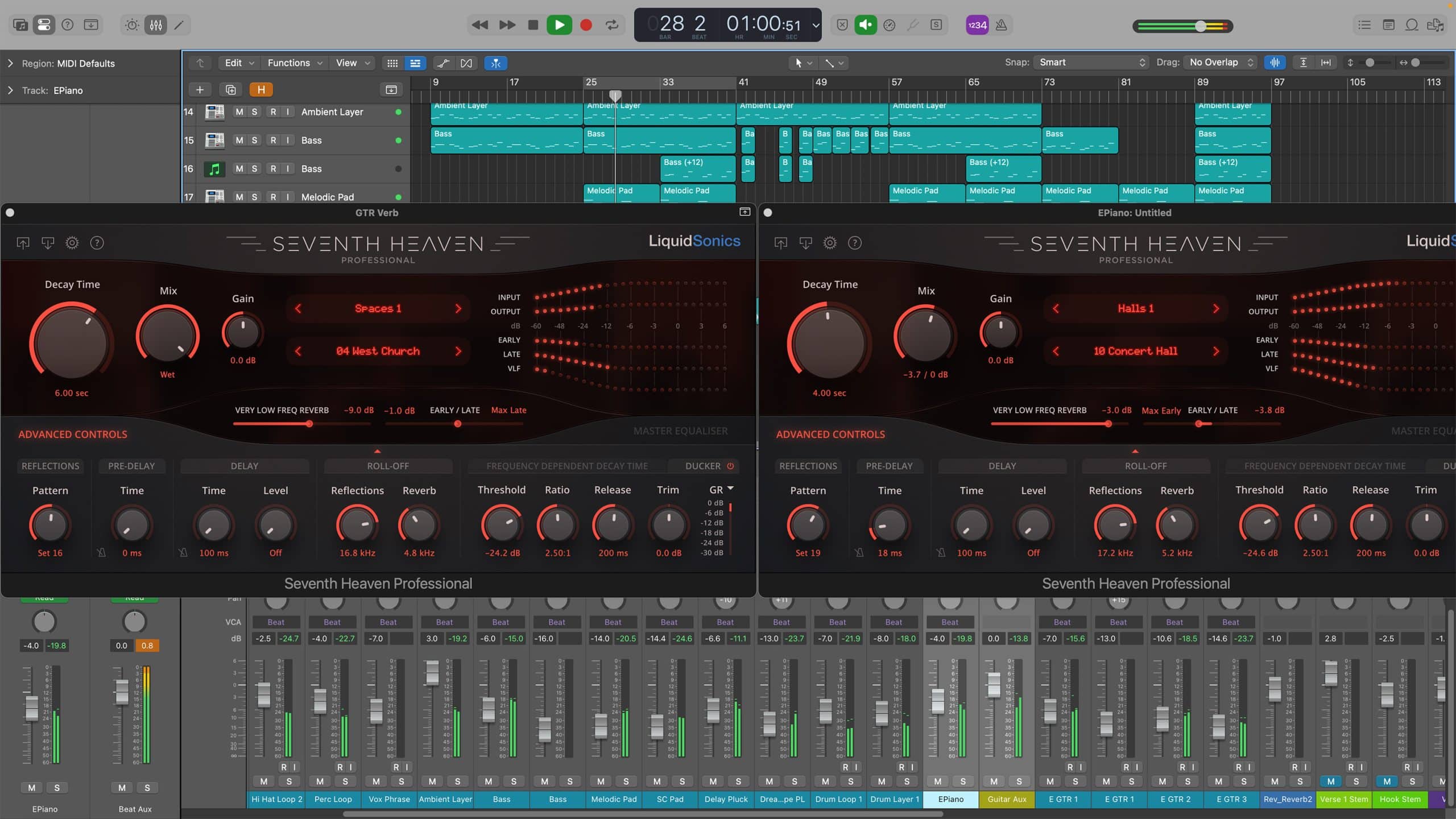
Task: Open help icon in GTR Verb plugin
Action: click(x=97, y=243)
